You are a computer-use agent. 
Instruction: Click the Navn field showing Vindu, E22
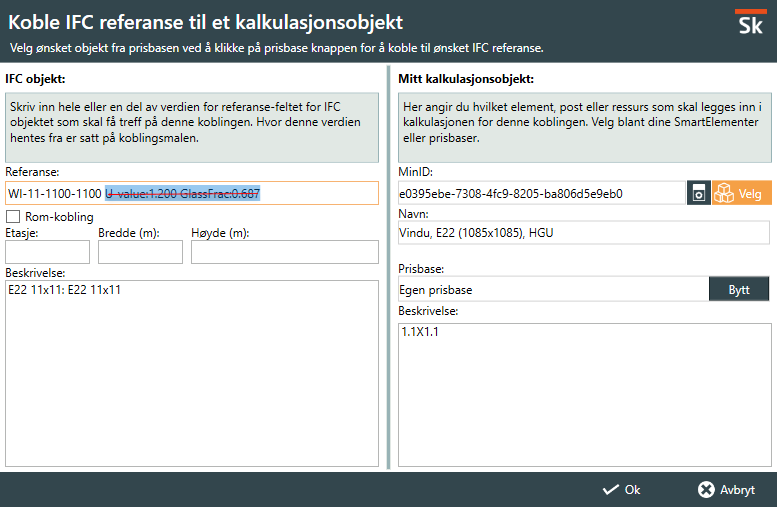click(x=584, y=233)
